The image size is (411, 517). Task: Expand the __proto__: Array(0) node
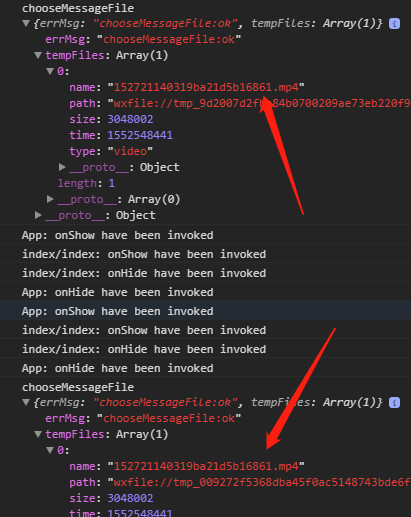[x=50, y=199]
